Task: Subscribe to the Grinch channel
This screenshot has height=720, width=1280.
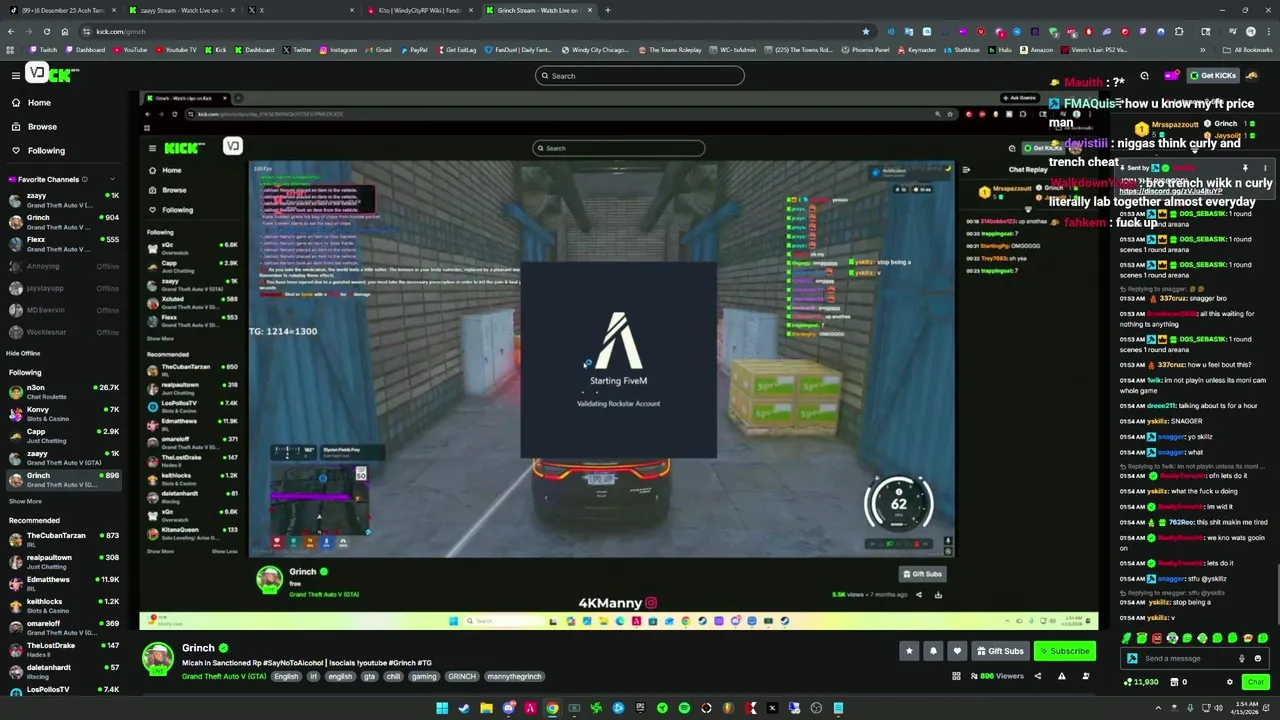Action: coord(1064,651)
